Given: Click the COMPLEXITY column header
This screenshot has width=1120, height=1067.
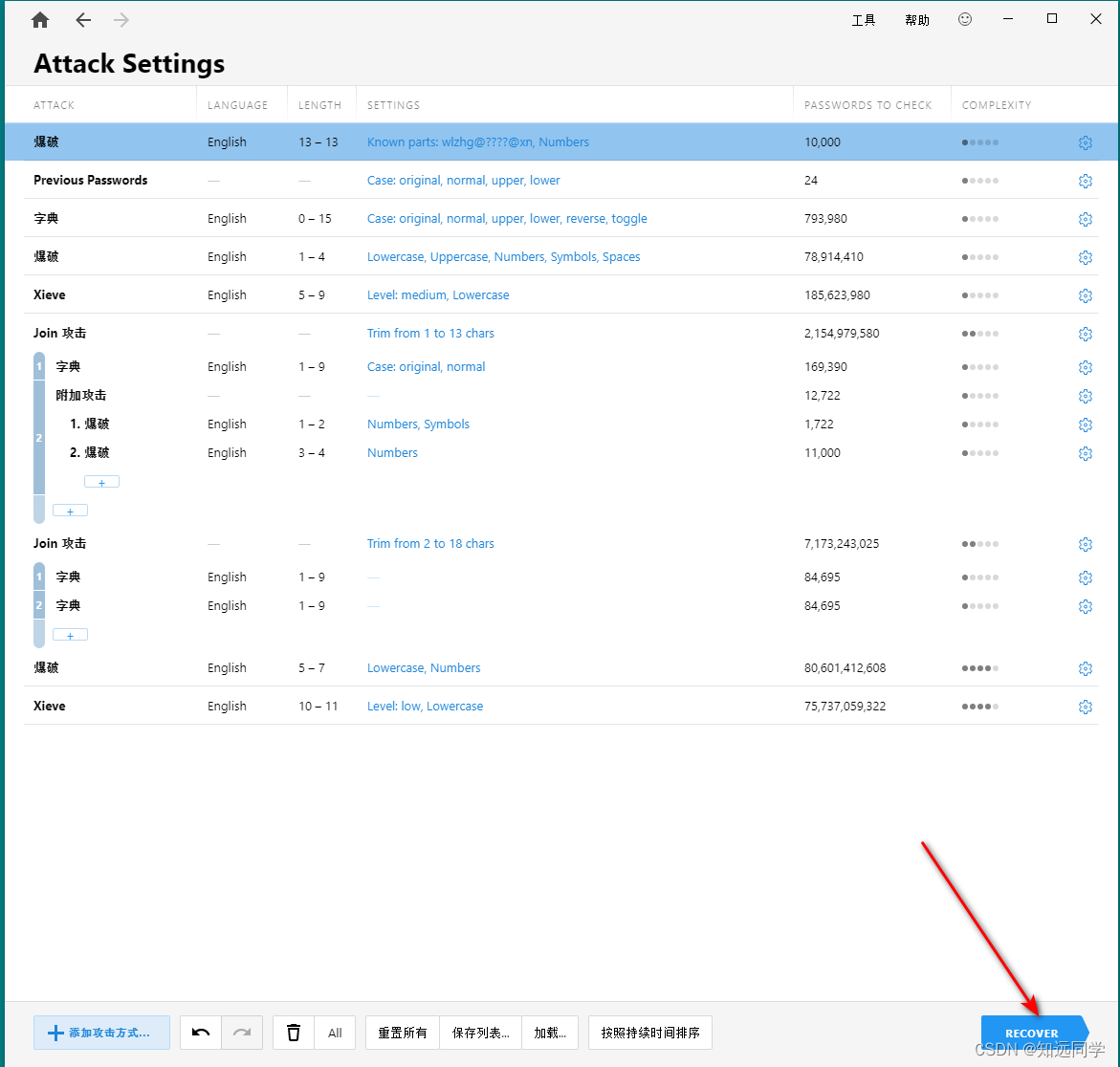Looking at the screenshot, I should 997,105.
